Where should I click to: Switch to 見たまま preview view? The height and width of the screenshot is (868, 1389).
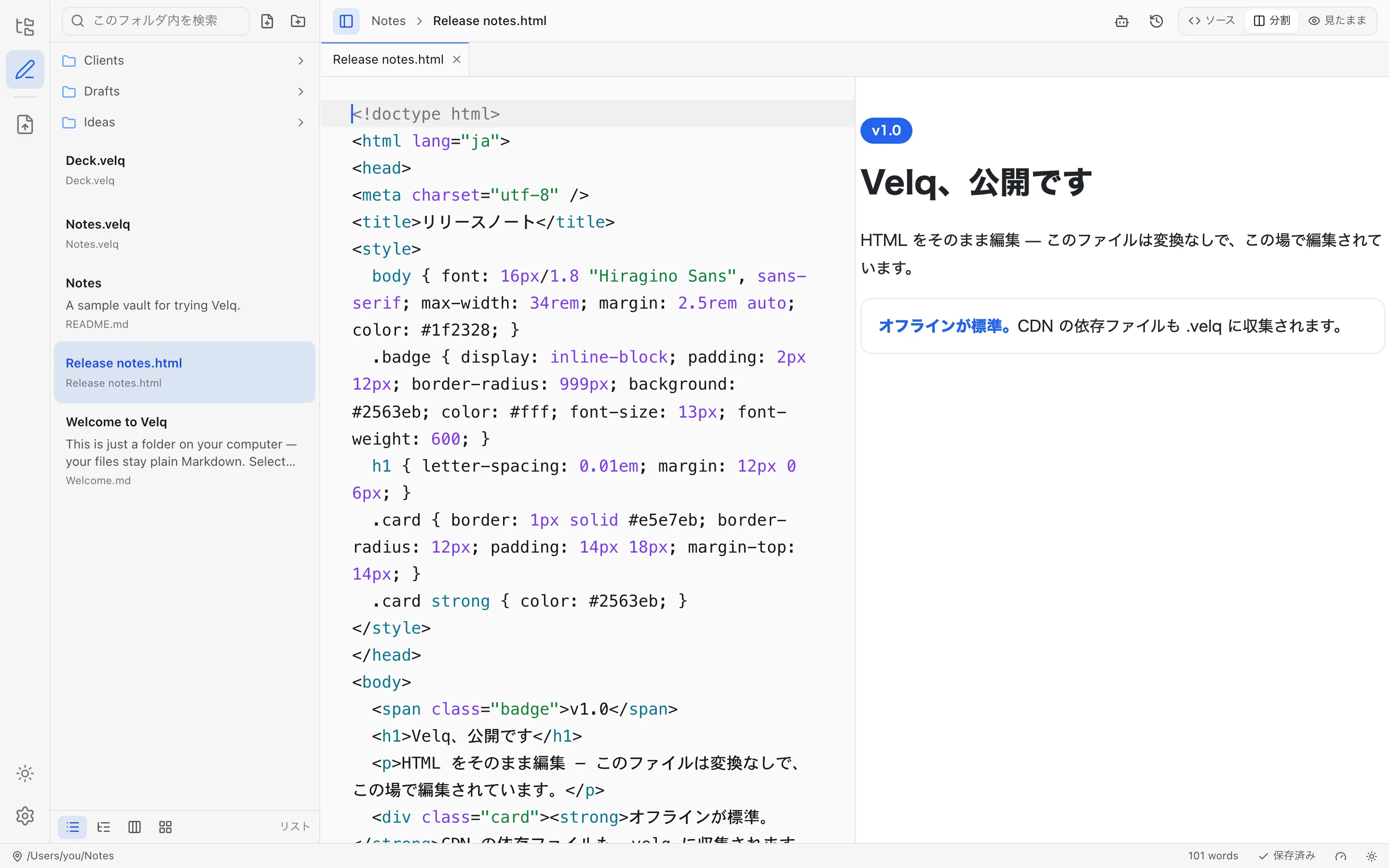1337,21
